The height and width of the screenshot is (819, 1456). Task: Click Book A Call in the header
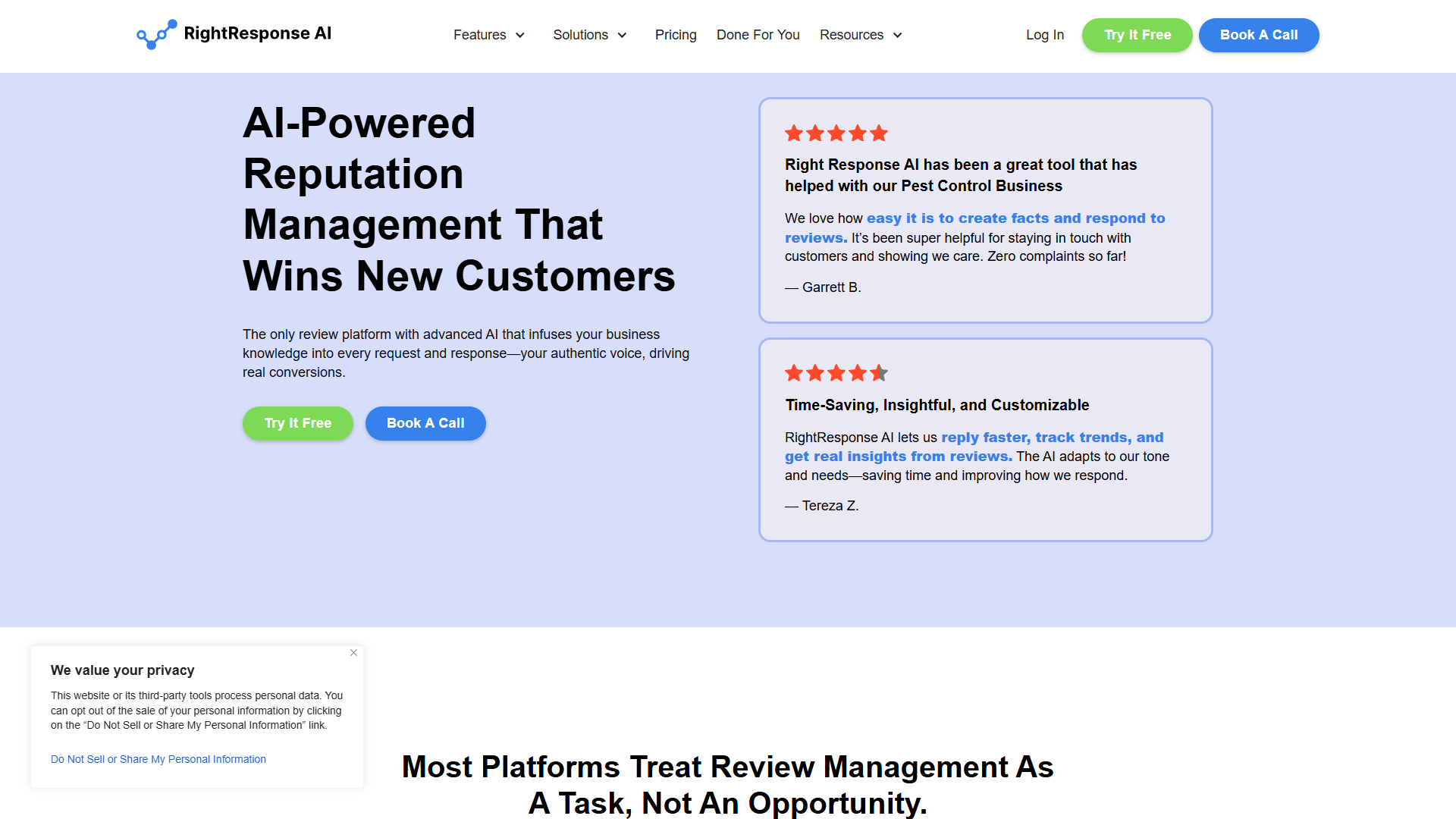(1259, 35)
